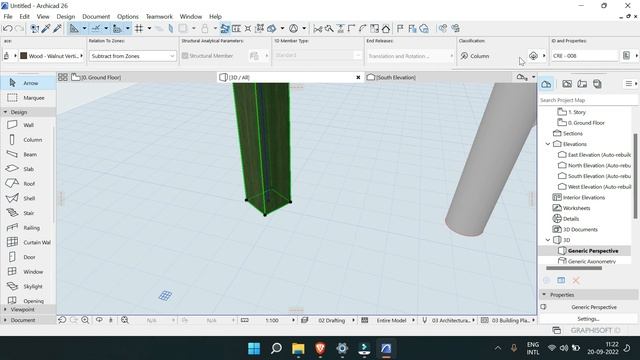The image size is (640, 360).
Task: Collapse the 3D tree node
Action: 548,240
